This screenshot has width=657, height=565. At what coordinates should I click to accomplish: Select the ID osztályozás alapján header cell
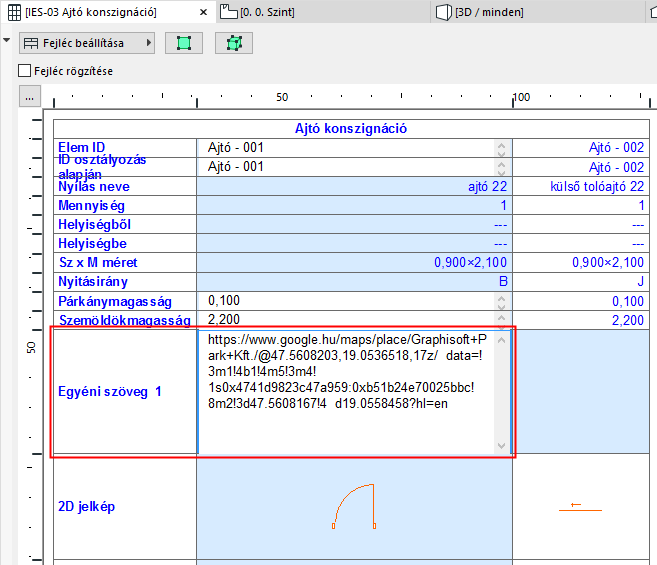click(125, 167)
